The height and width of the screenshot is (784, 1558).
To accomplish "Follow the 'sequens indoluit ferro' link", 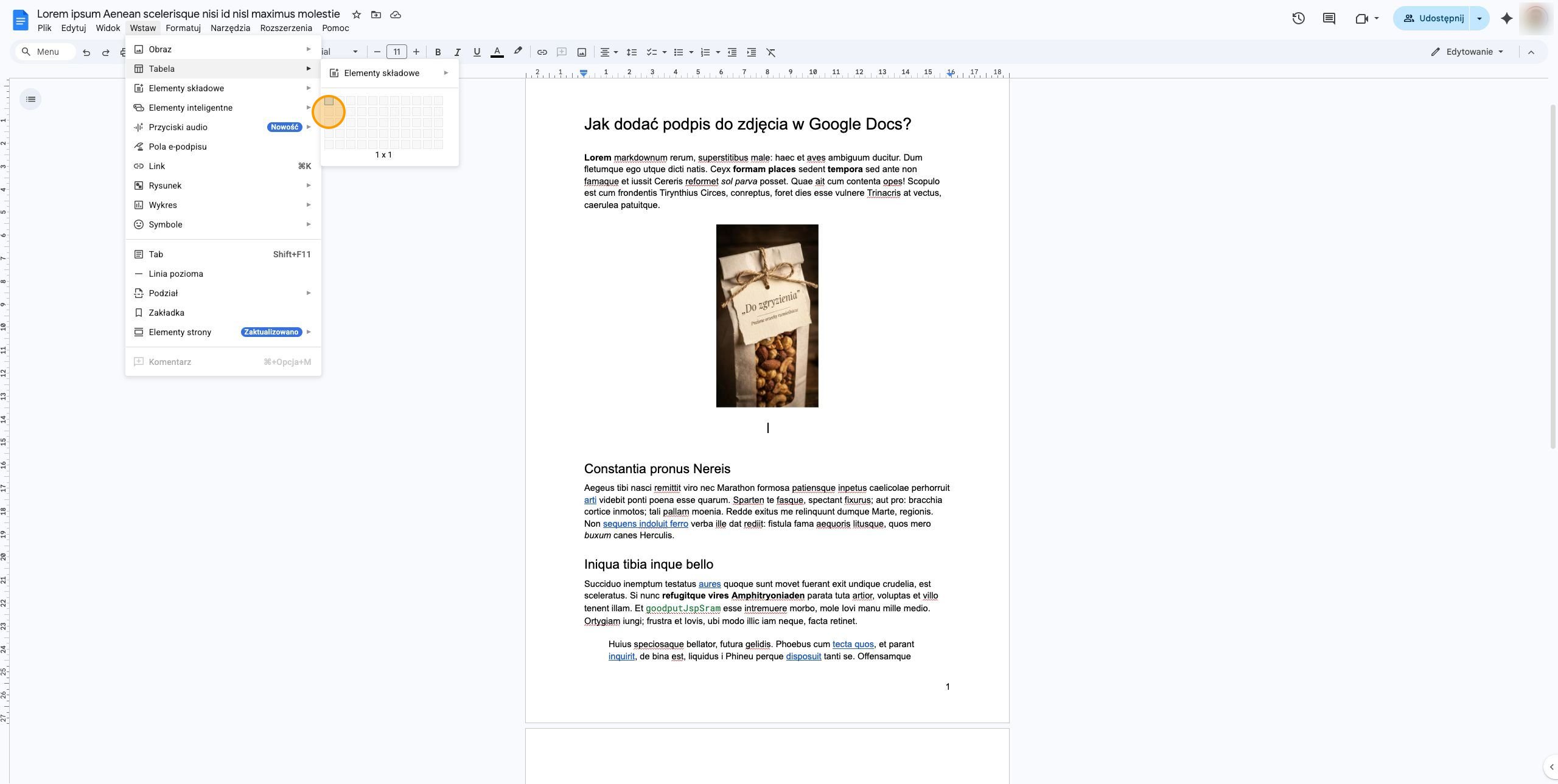I will click(x=645, y=524).
